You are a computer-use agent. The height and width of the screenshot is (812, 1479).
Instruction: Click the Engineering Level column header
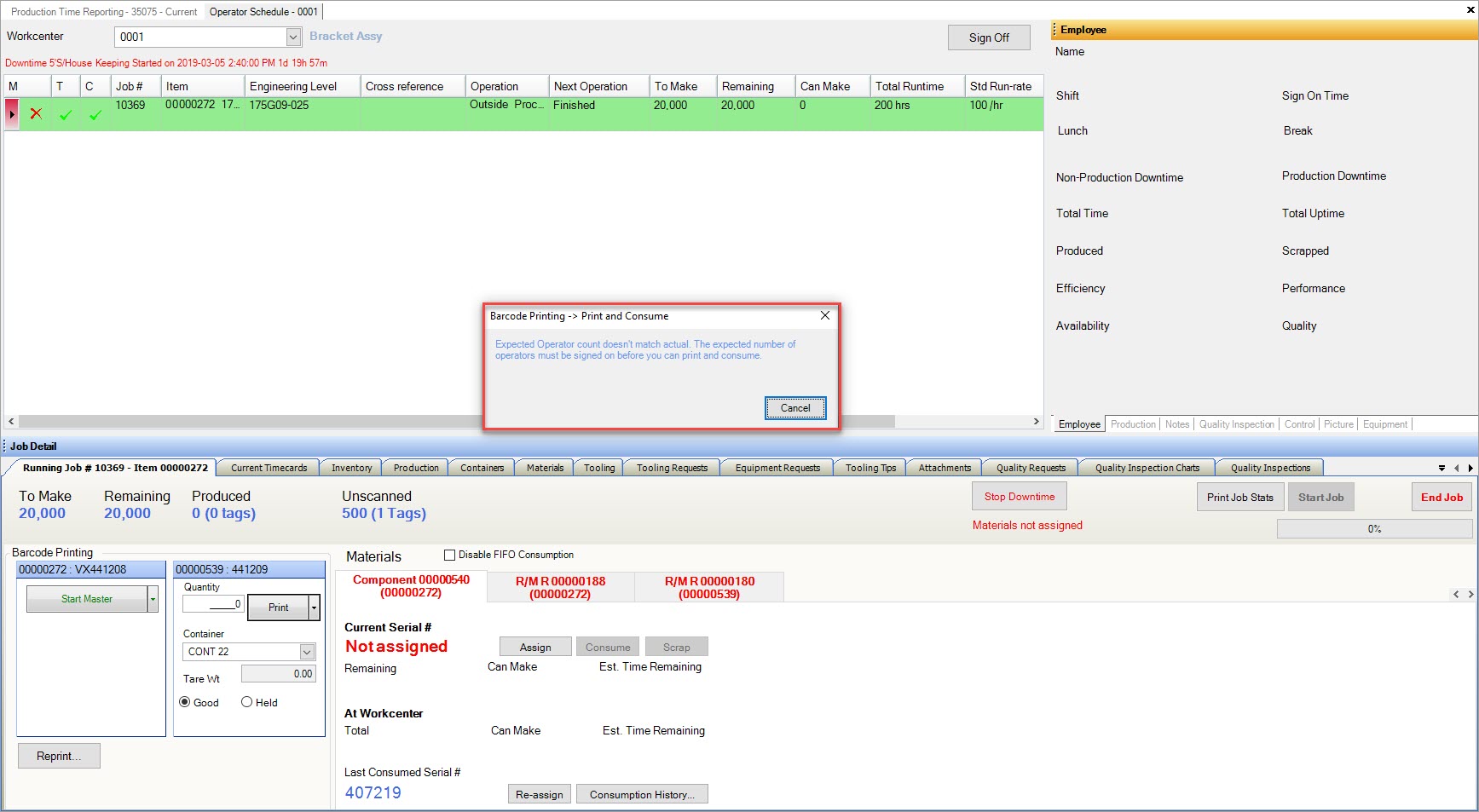(302, 86)
